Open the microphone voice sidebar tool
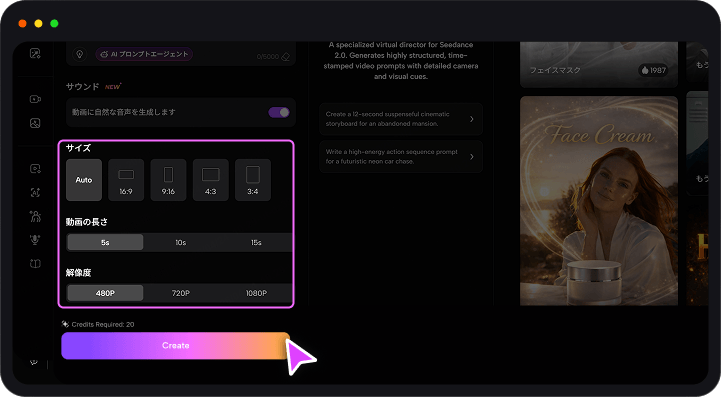 point(35,240)
